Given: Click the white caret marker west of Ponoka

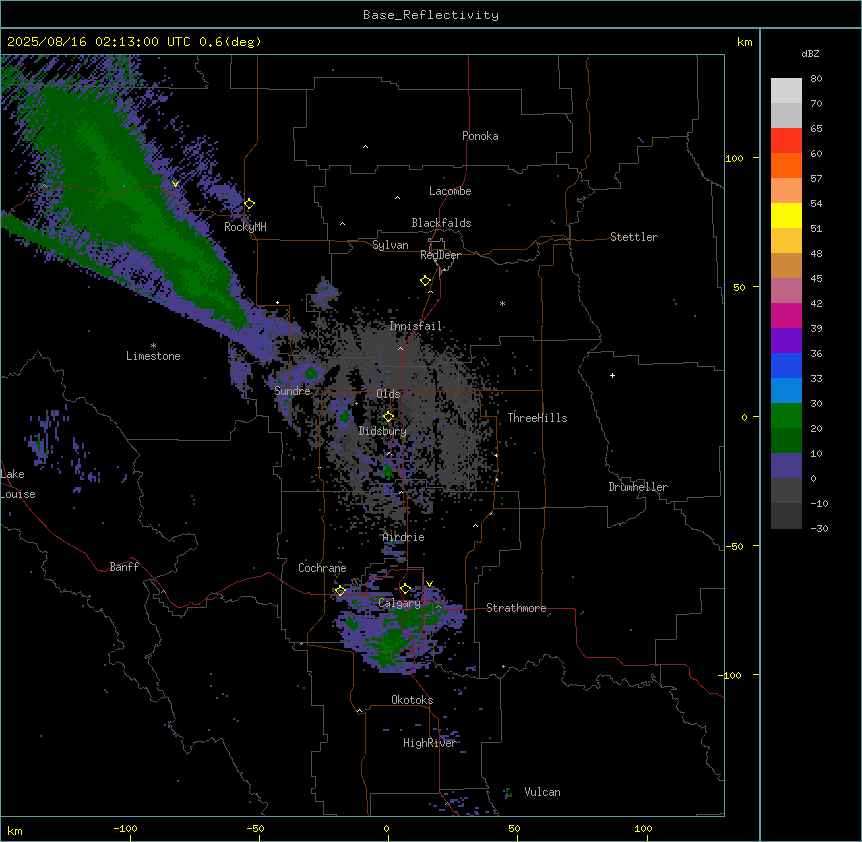Looking at the screenshot, I should click(365, 147).
